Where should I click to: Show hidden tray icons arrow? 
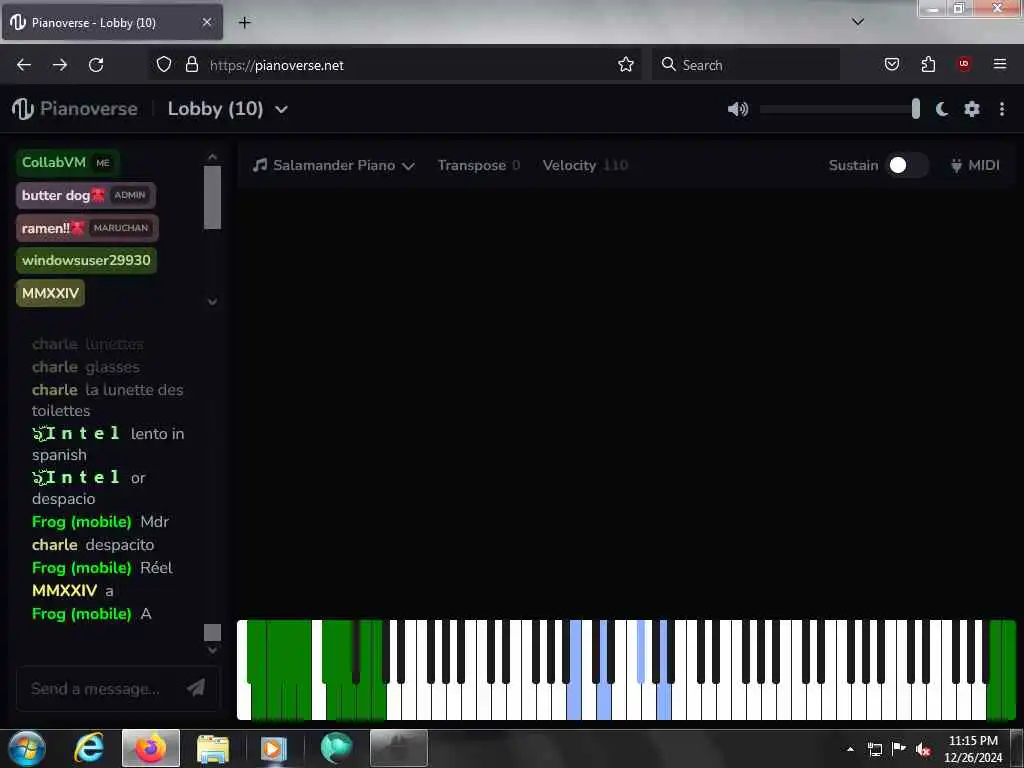[x=850, y=749]
